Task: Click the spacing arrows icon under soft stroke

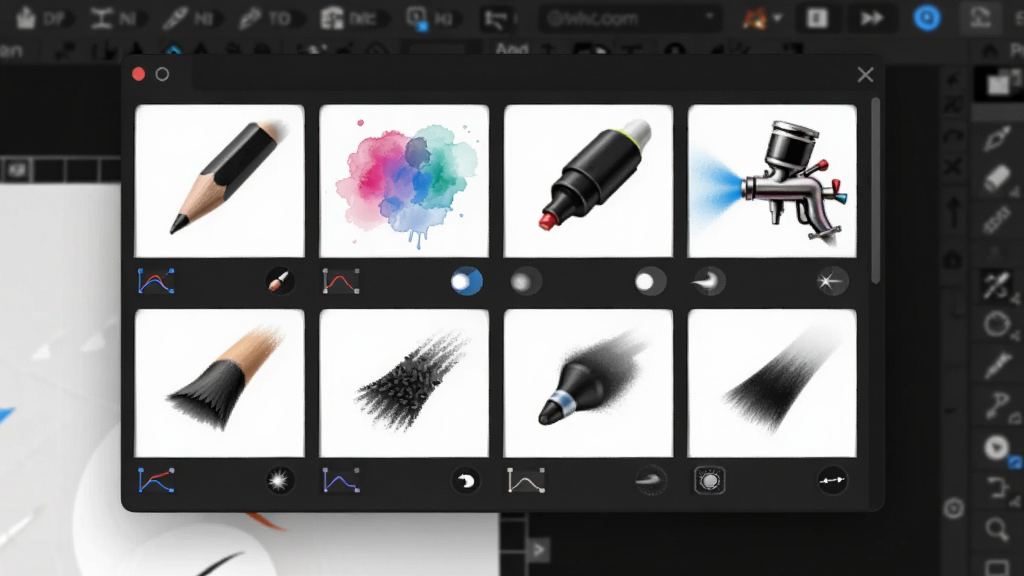Action: tap(832, 481)
